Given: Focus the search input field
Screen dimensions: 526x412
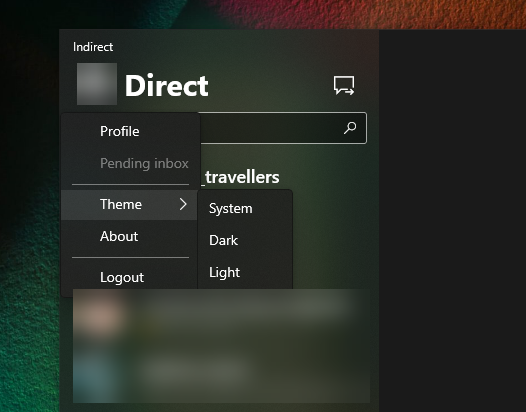Looking at the screenshot, I should [282, 128].
